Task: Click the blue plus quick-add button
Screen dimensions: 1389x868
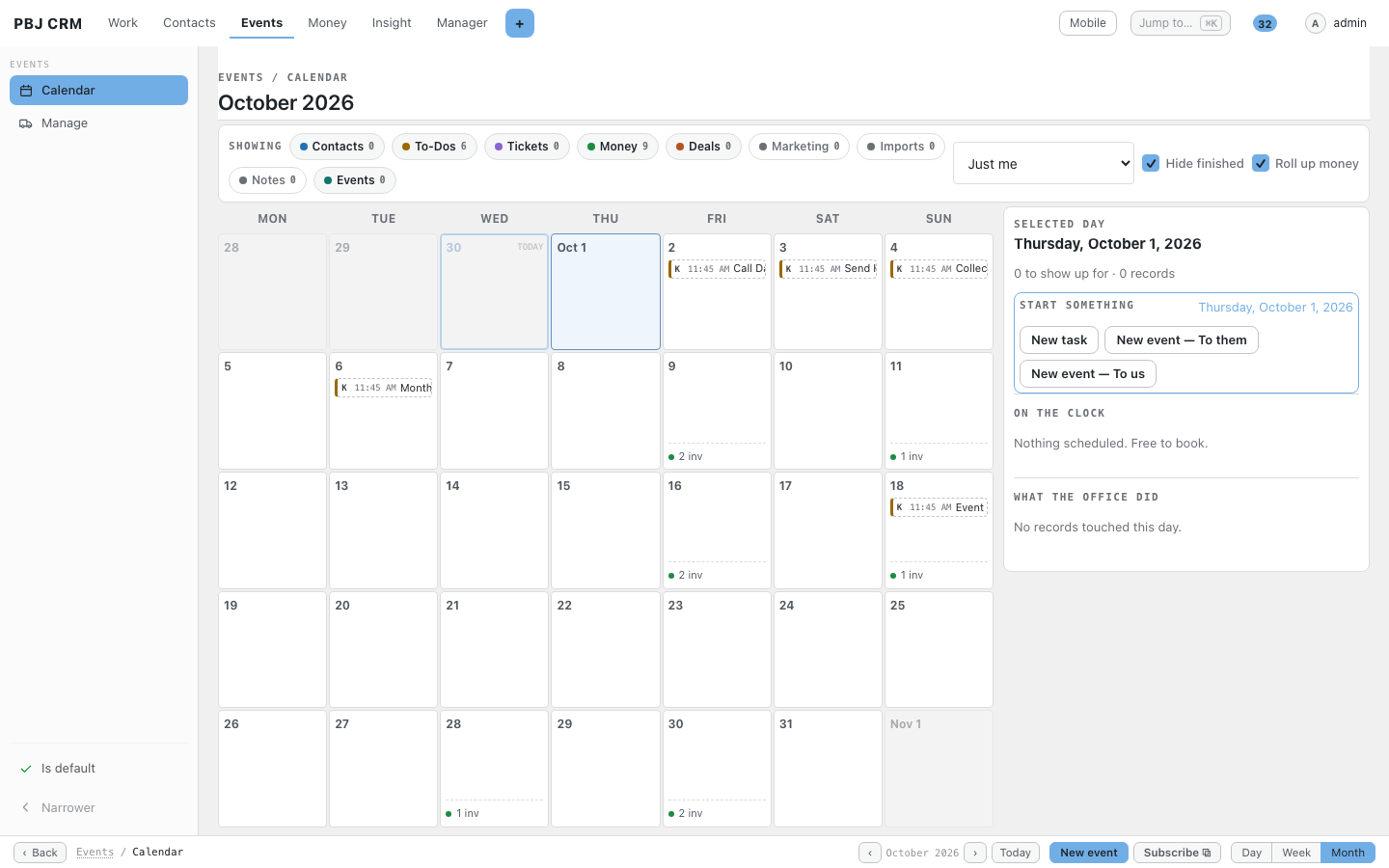Action: click(519, 23)
